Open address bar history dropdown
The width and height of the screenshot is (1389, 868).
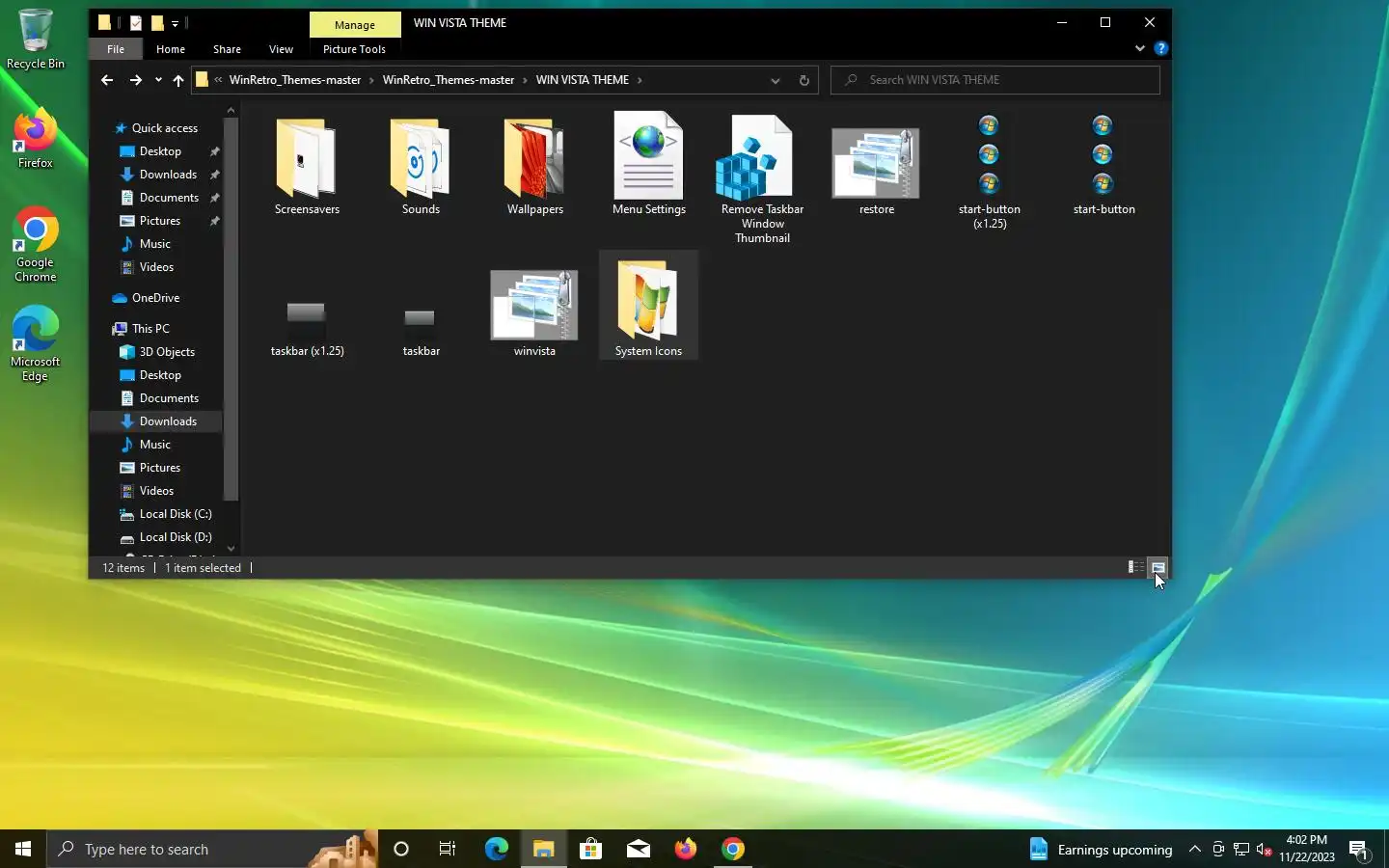click(x=776, y=80)
